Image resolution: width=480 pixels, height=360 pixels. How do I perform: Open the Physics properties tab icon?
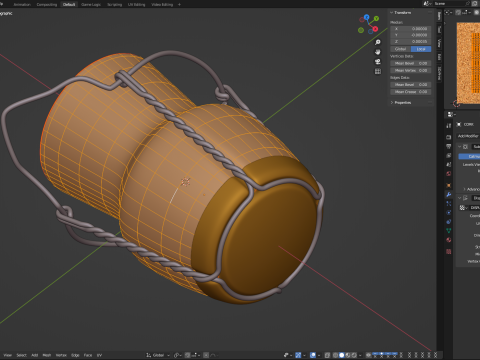tap(449, 213)
